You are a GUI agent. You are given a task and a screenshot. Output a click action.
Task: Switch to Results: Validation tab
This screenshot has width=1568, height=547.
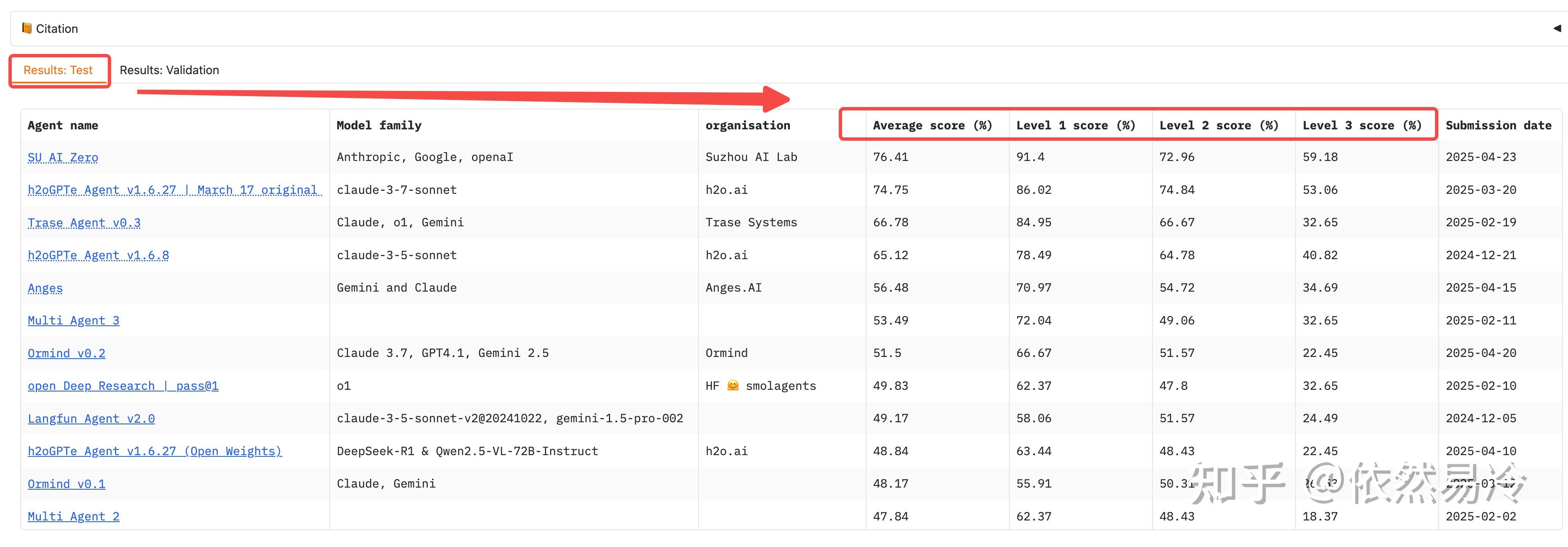(x=169, y=70)
